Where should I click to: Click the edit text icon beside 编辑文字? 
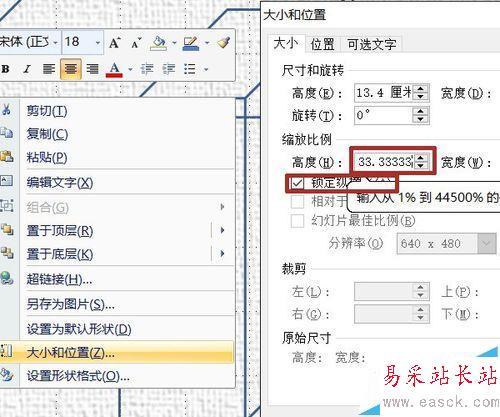6,180
